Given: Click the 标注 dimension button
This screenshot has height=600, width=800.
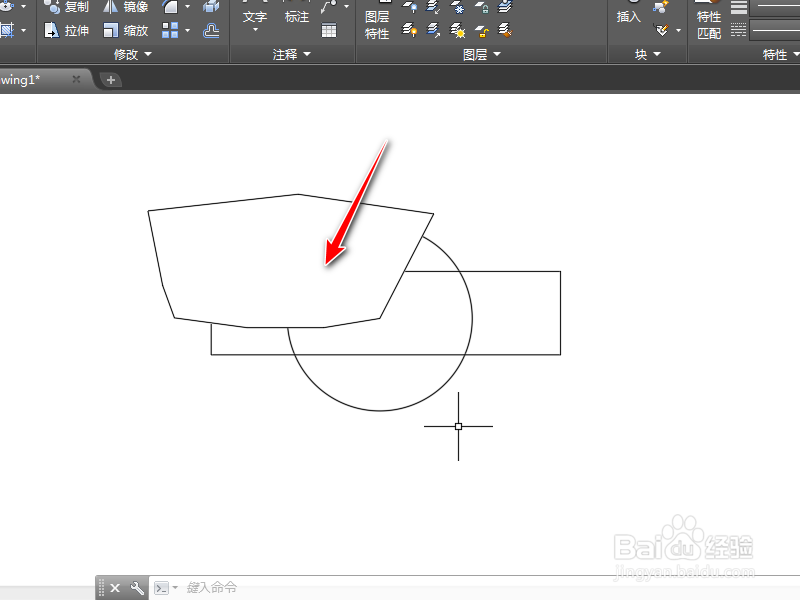Looking at the screenshot, I should 297,17.
